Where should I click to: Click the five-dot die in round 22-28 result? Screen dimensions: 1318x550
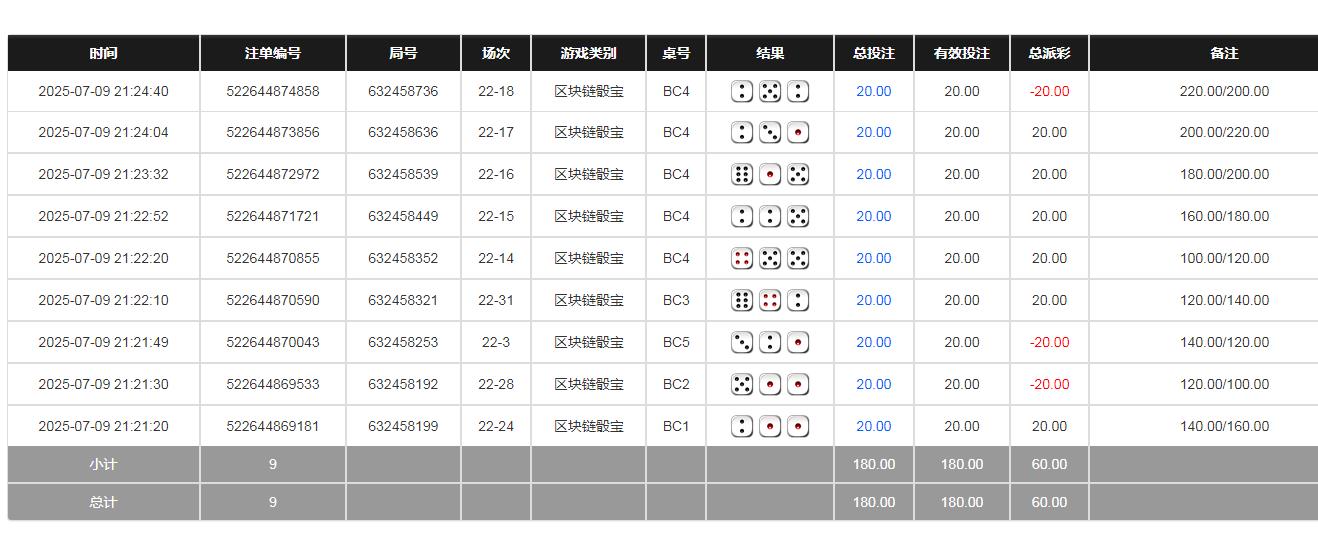(742, 384)
